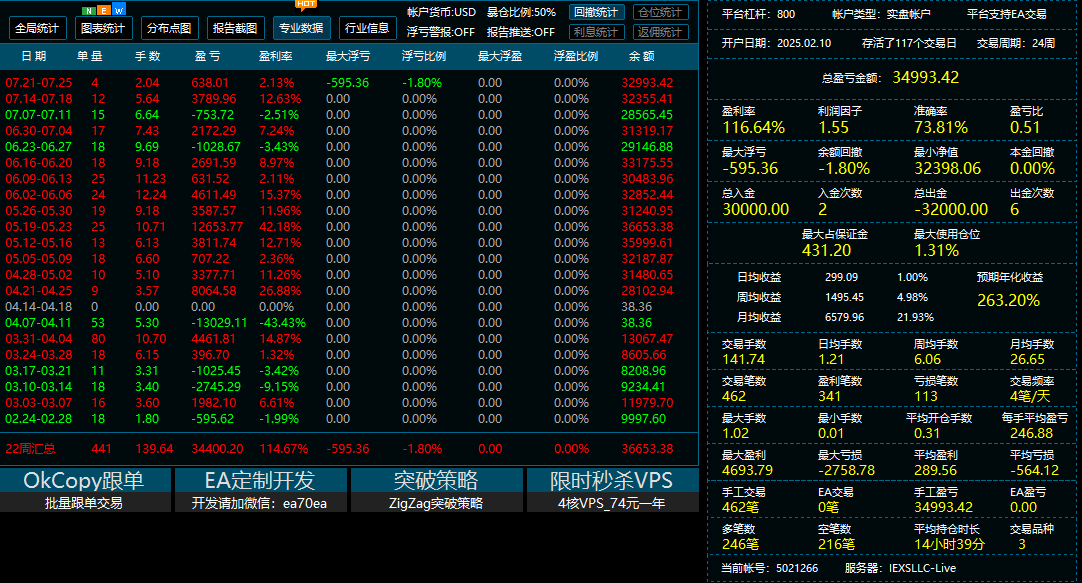Switch to the 图表统计 tab
This screenshot has height=583, width=1082.
click(104, 28)
